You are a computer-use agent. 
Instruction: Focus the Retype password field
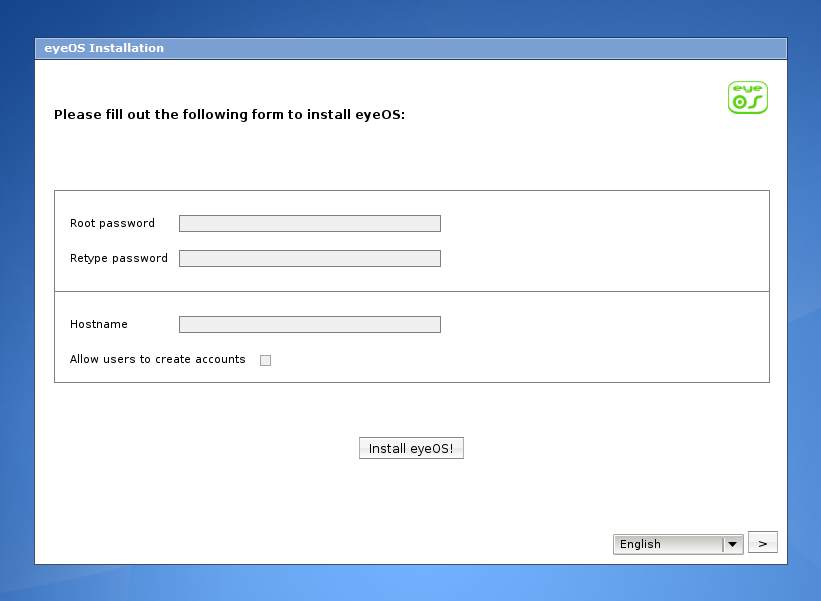(x=310, y=259)
